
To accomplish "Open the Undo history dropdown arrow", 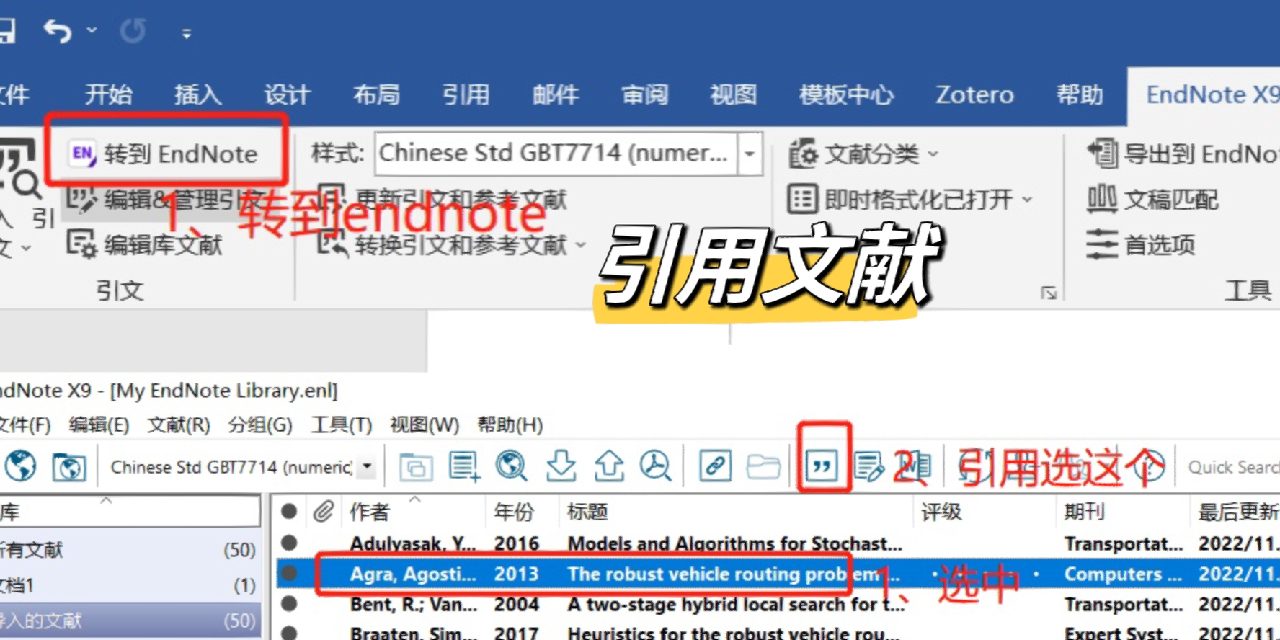I will point(92,31).
